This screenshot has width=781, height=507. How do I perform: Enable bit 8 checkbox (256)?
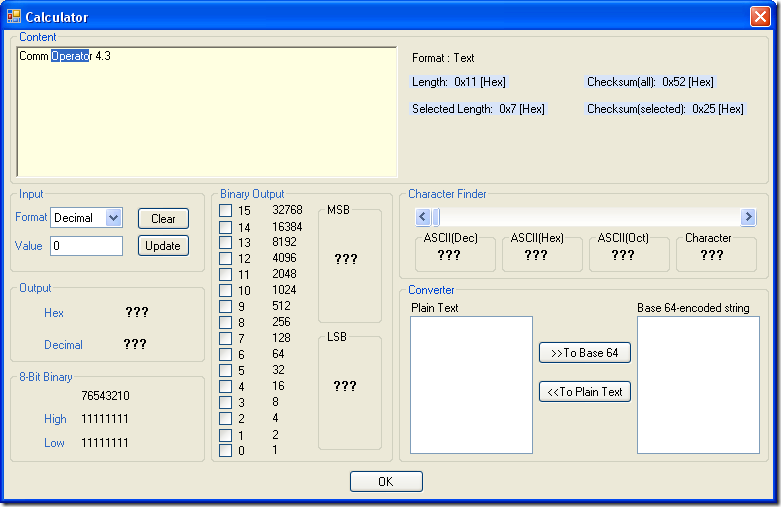coord(226,322)
